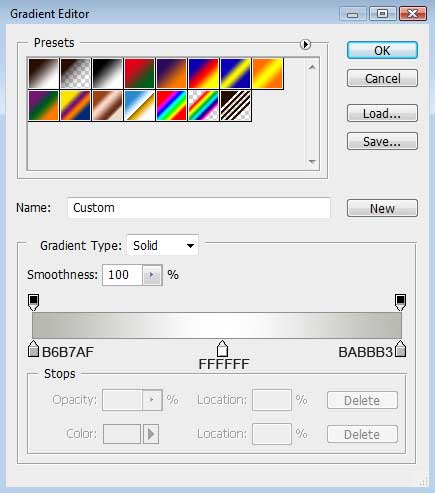Select the B6B7AF color stop

33,349
